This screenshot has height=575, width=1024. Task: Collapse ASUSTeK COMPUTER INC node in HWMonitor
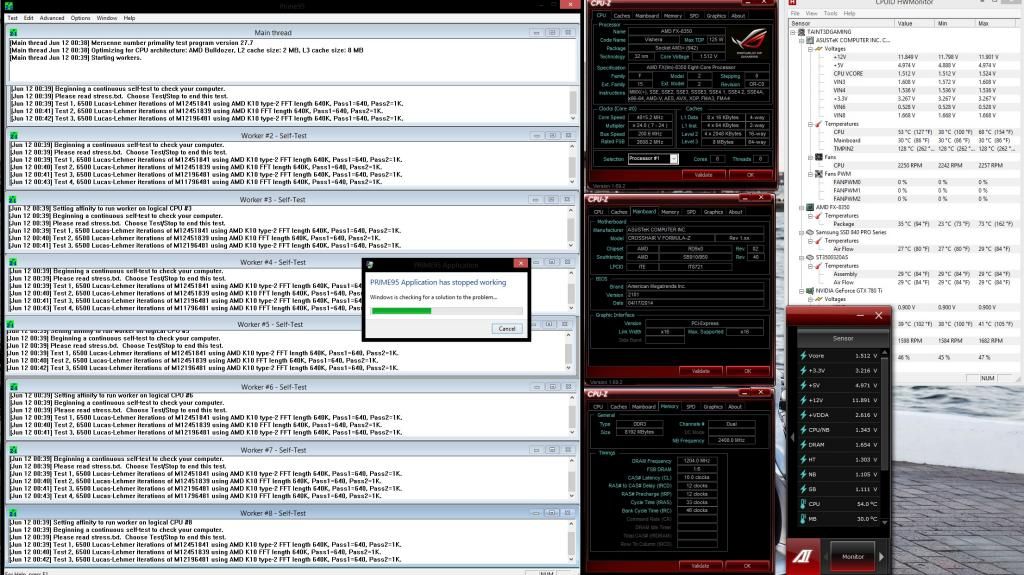pyautogui.click(x=801, y=40)
